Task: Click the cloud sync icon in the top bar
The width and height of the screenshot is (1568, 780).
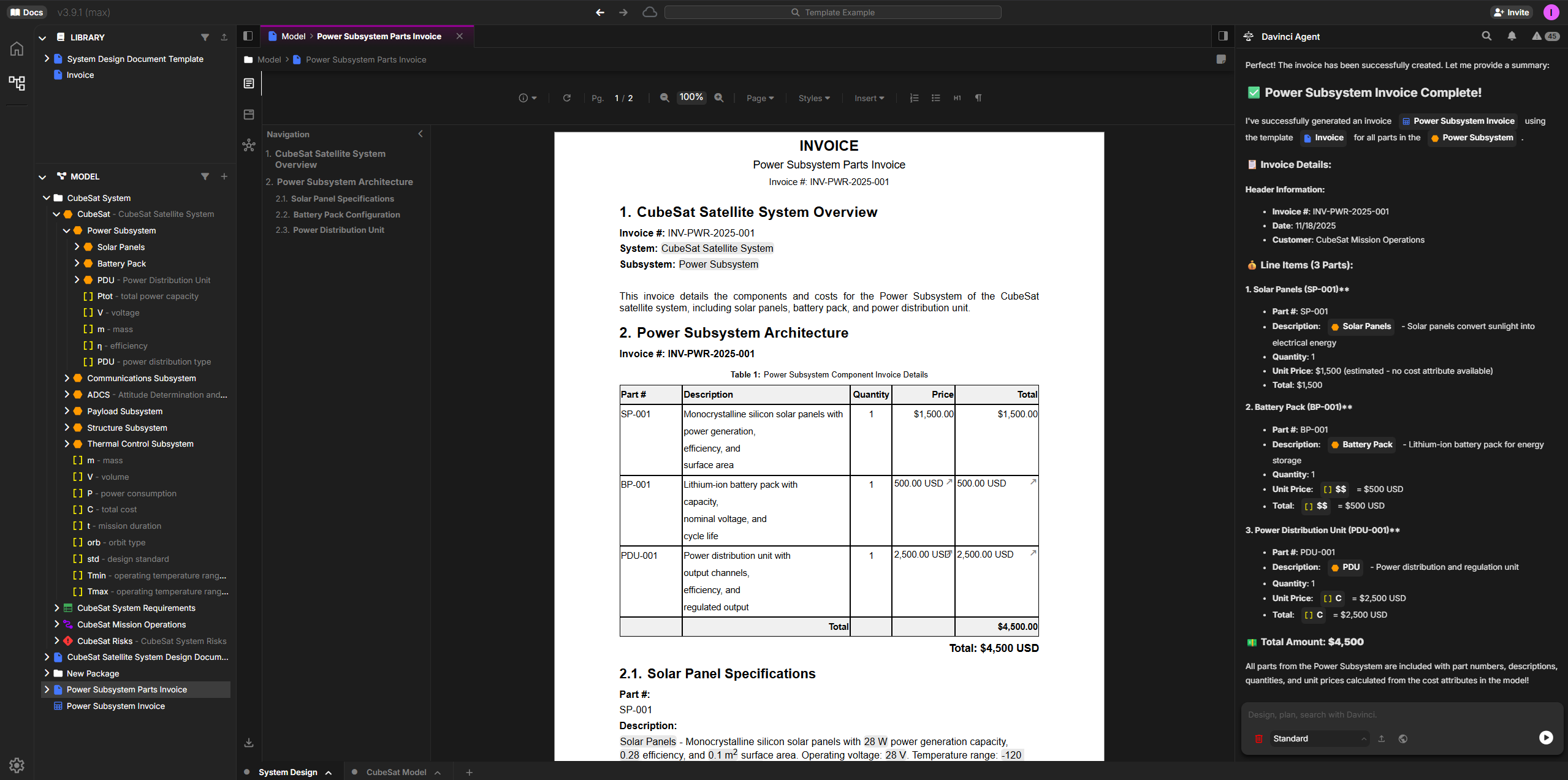Action: point(649,12)
